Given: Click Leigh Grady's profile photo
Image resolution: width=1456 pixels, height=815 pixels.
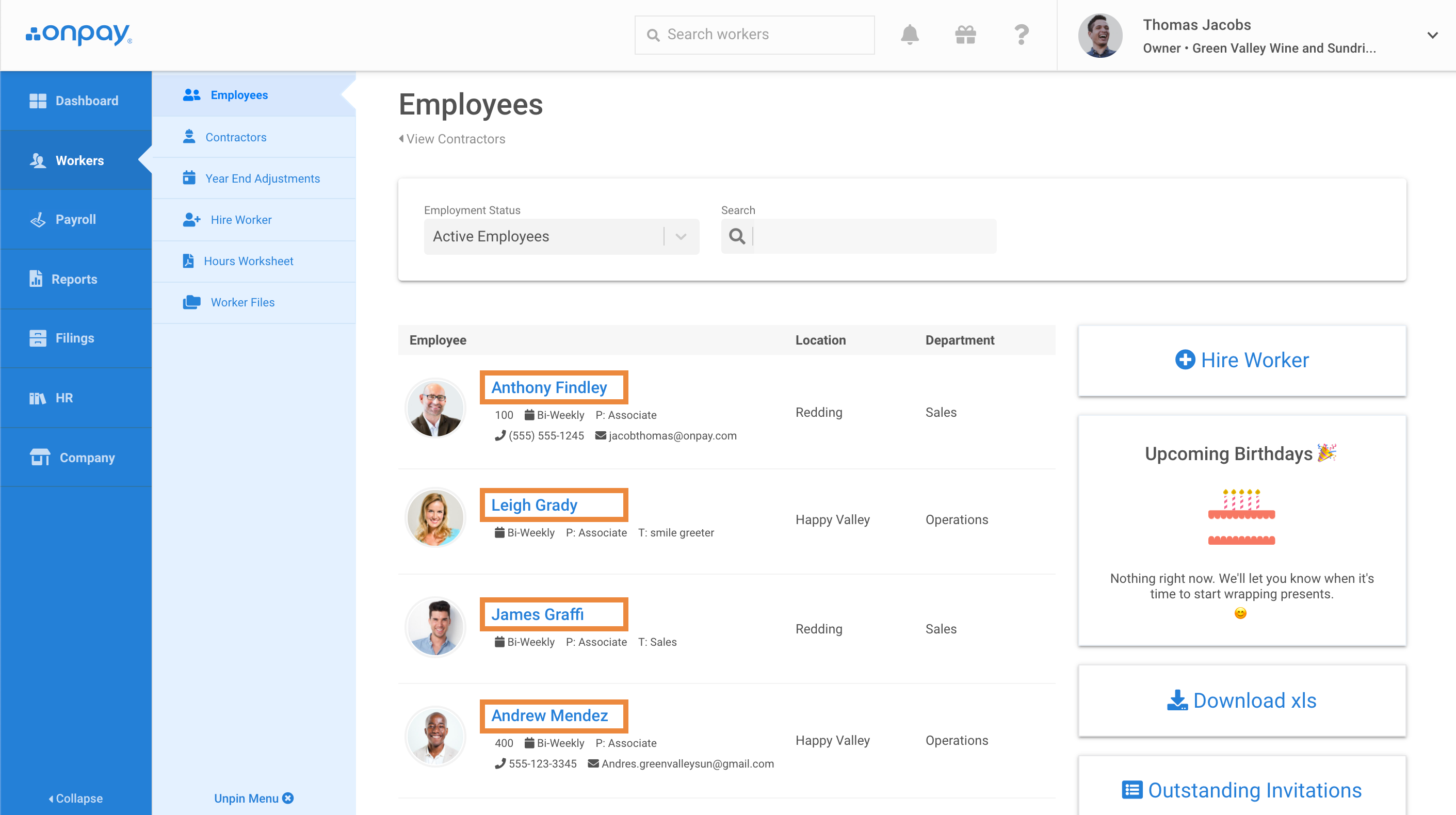Looking at the screenshot, I should pyautogui.click(x=435, y=518).
